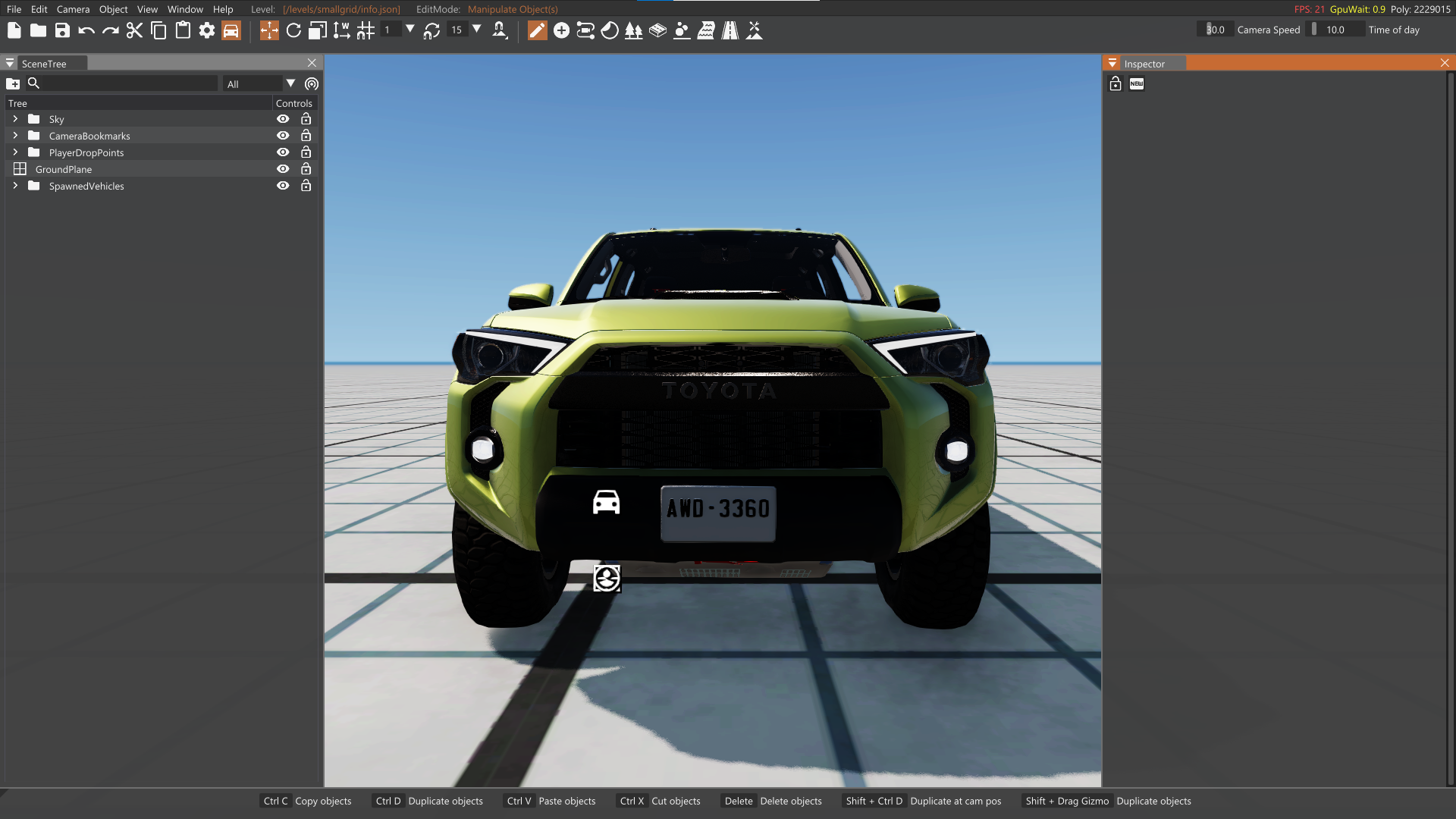This screenshot has width=1456, height=819.
Task: Select the Rotate gizmo tool
Action: 293,30
